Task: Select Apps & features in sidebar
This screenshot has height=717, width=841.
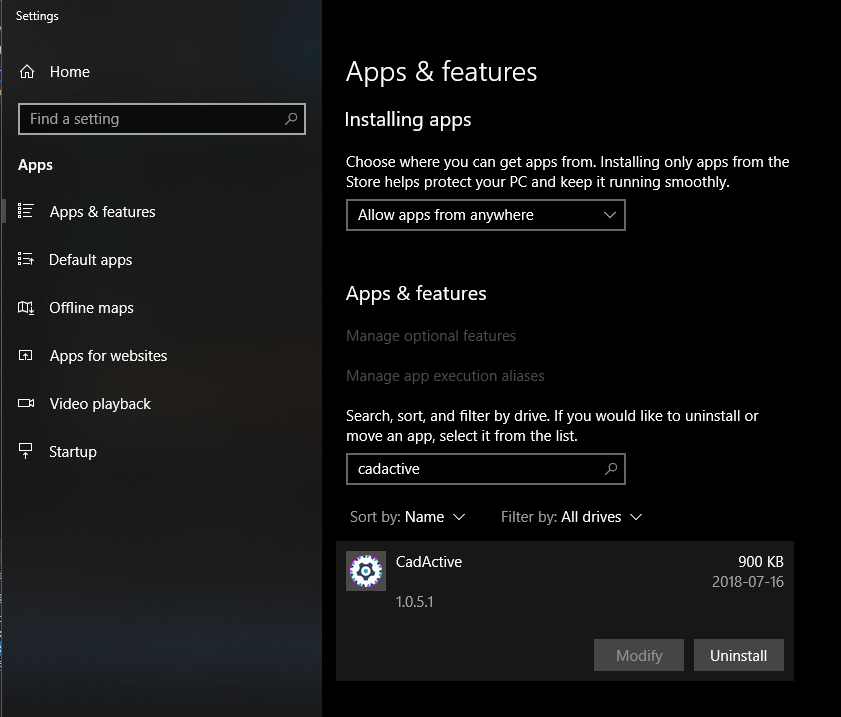Action: coord(102,212)
